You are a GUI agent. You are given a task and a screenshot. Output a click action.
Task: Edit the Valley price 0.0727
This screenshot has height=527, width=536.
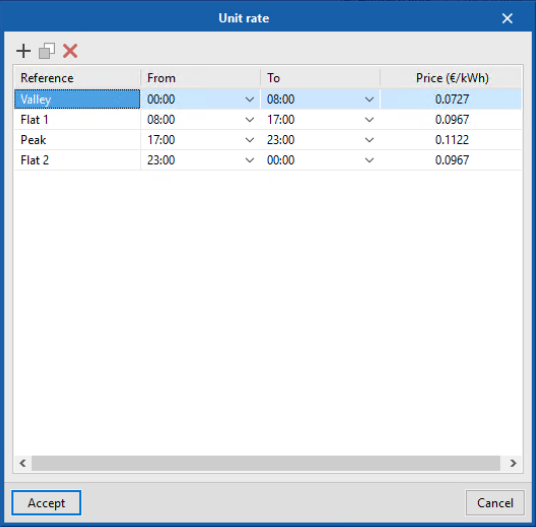coord(451,99)
